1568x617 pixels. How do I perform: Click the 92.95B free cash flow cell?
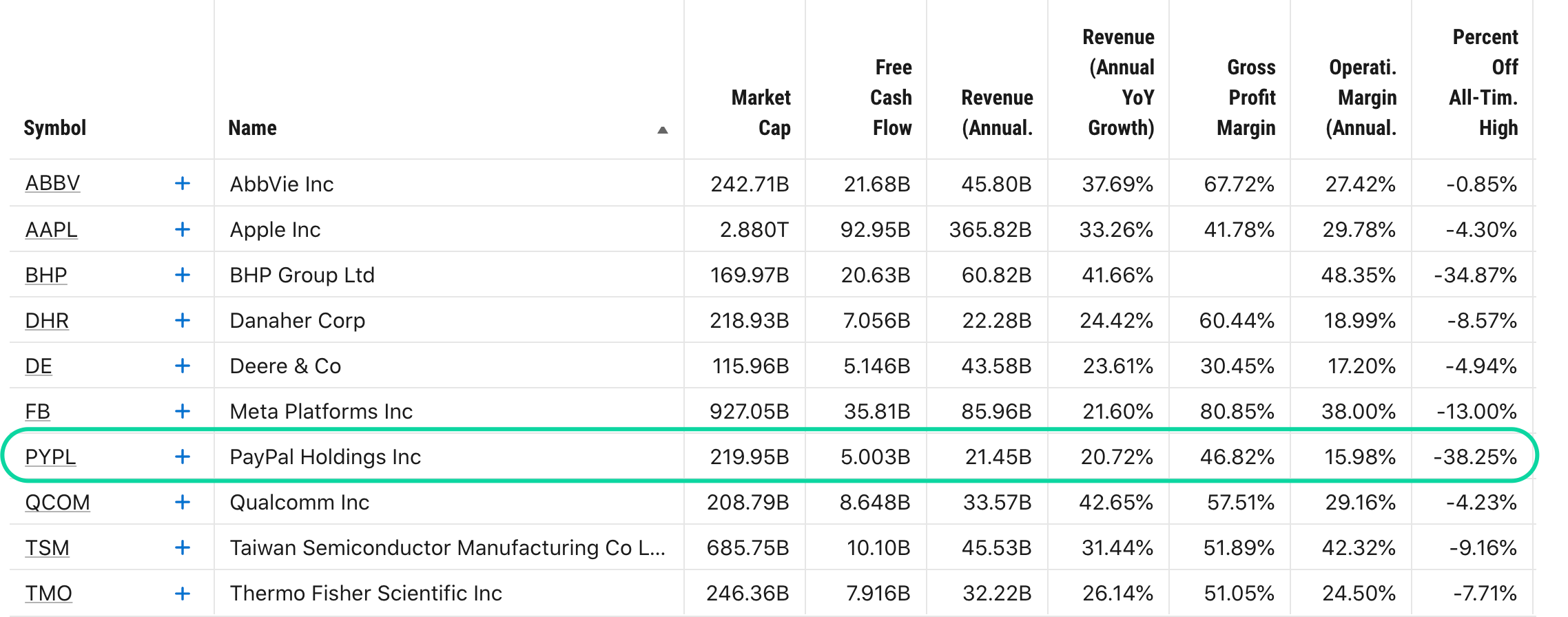click(875, 229)
